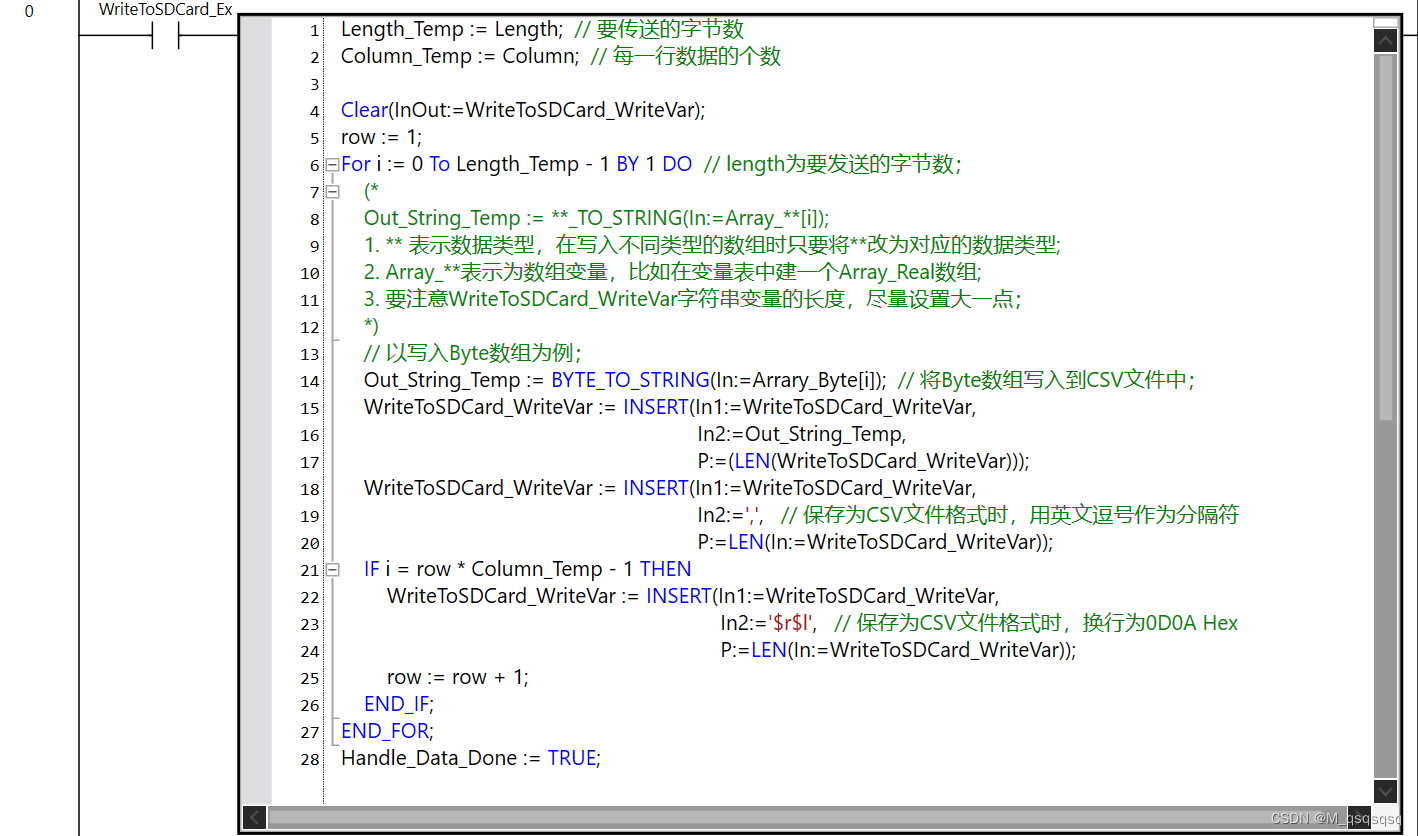
Task: Click "END_IF;" on line 26
Action: [400, 705]
